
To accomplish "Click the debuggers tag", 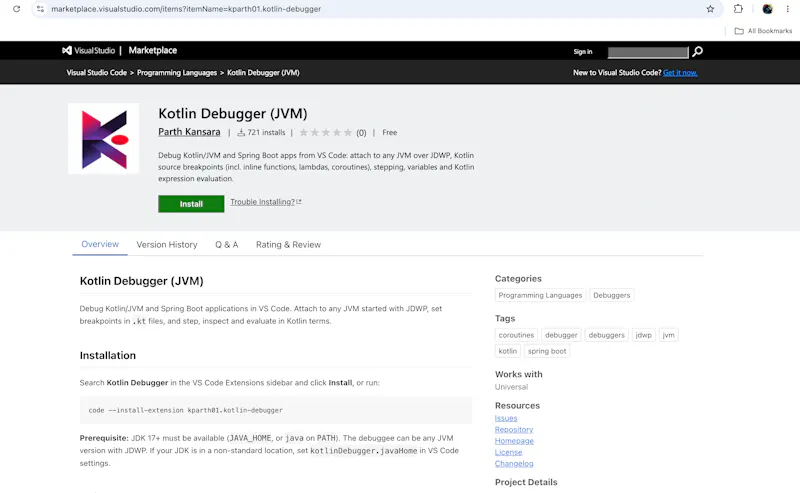I will 607,335.
